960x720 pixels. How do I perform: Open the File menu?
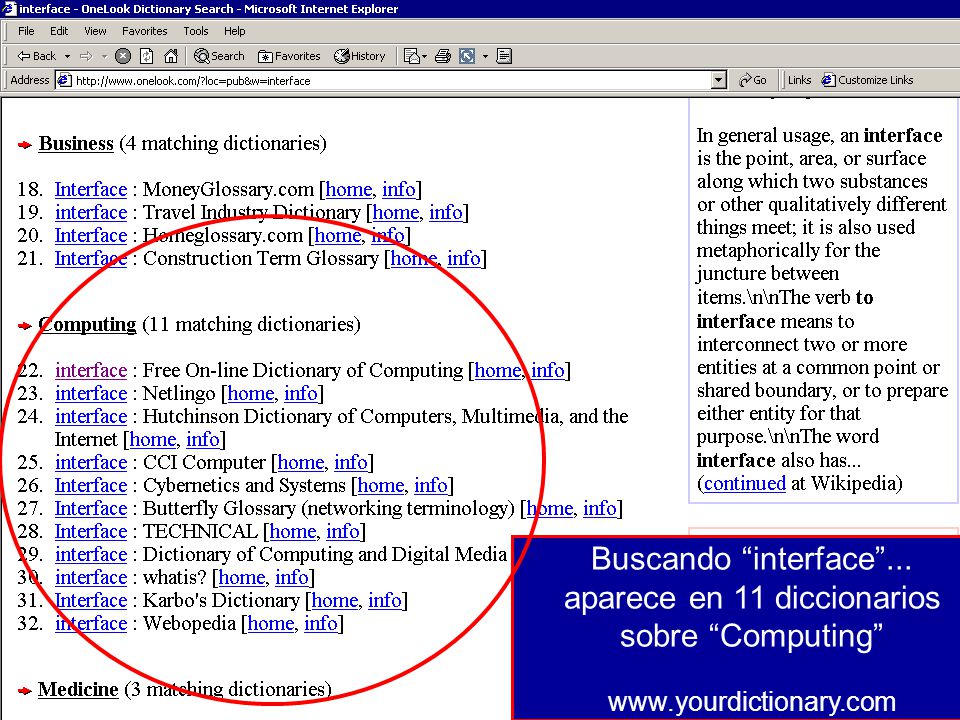26,31
